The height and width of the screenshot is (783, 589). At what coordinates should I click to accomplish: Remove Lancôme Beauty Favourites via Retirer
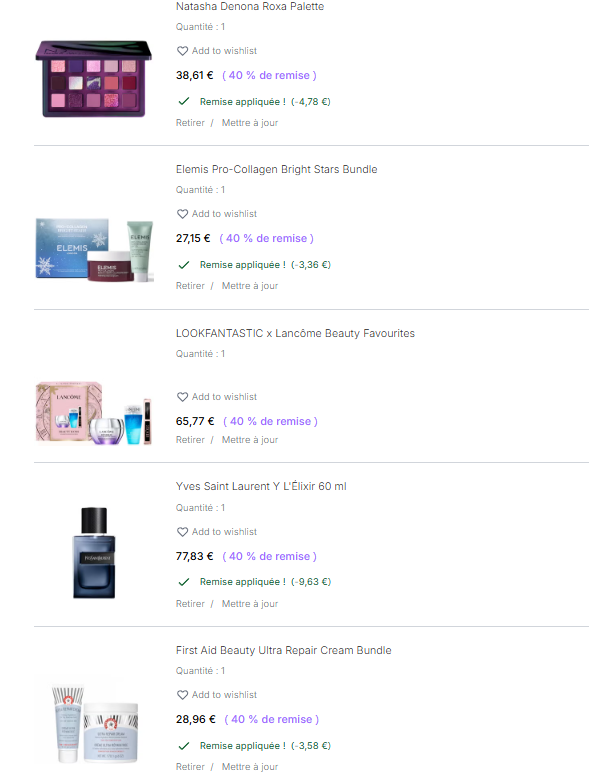point(190,440)
